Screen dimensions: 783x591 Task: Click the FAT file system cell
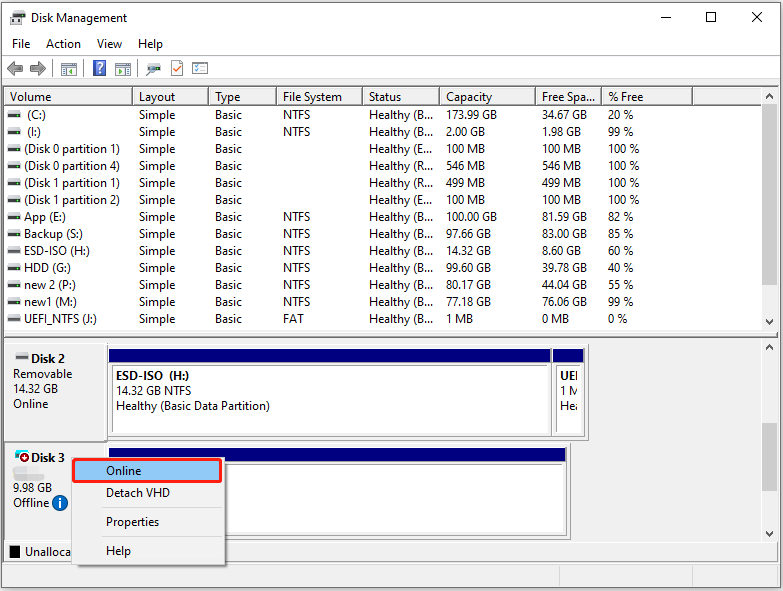(293, 318)
